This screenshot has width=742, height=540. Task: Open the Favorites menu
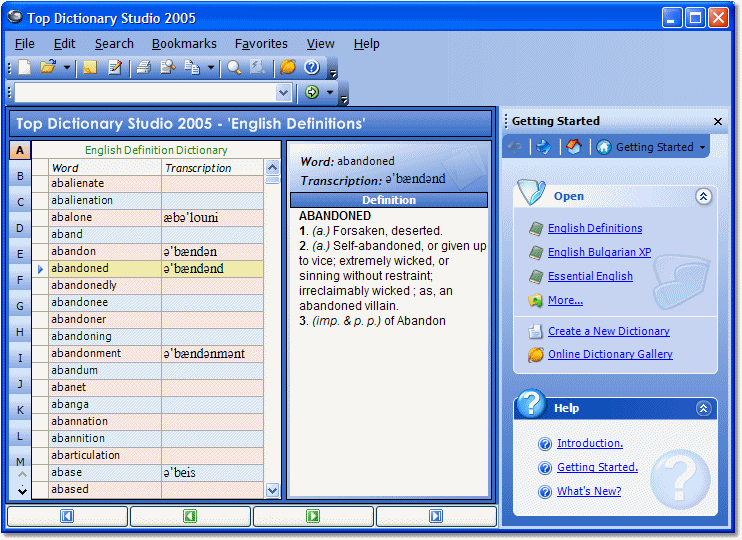tap(261, 44)
